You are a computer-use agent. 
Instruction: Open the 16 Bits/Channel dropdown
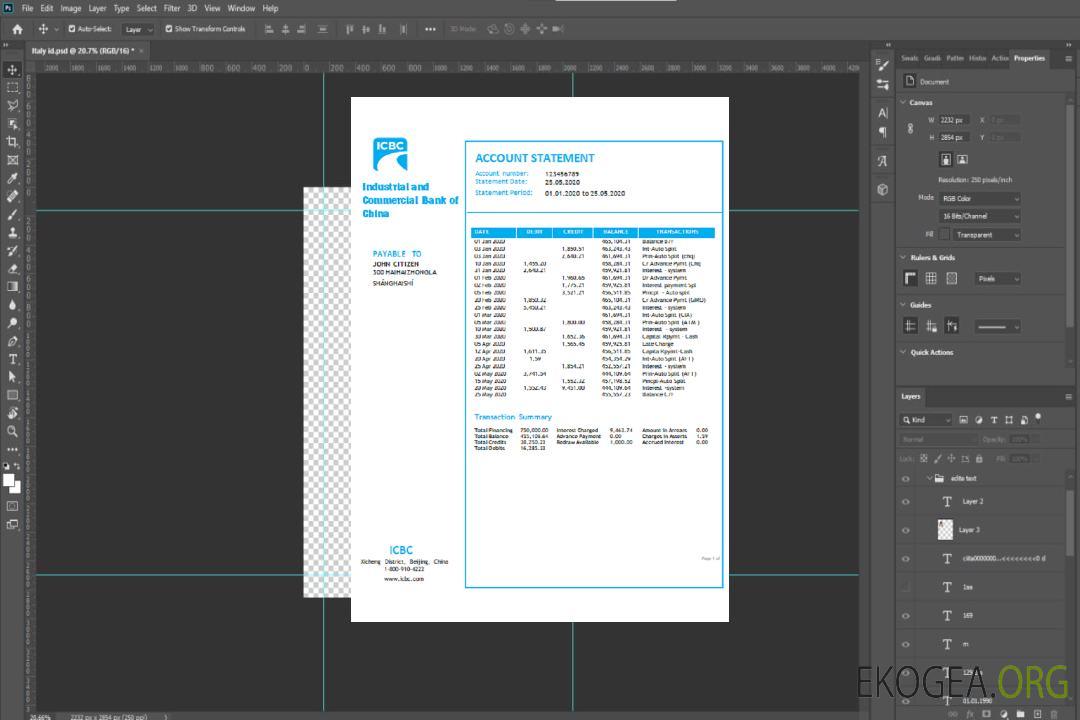tap(979, 216)
